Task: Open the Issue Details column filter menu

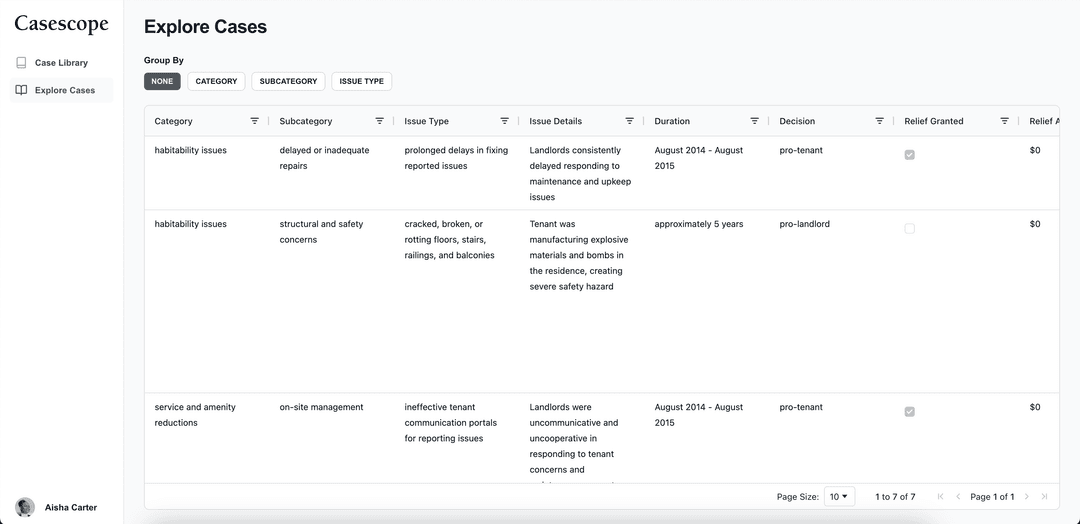Action: click(630, 121)
